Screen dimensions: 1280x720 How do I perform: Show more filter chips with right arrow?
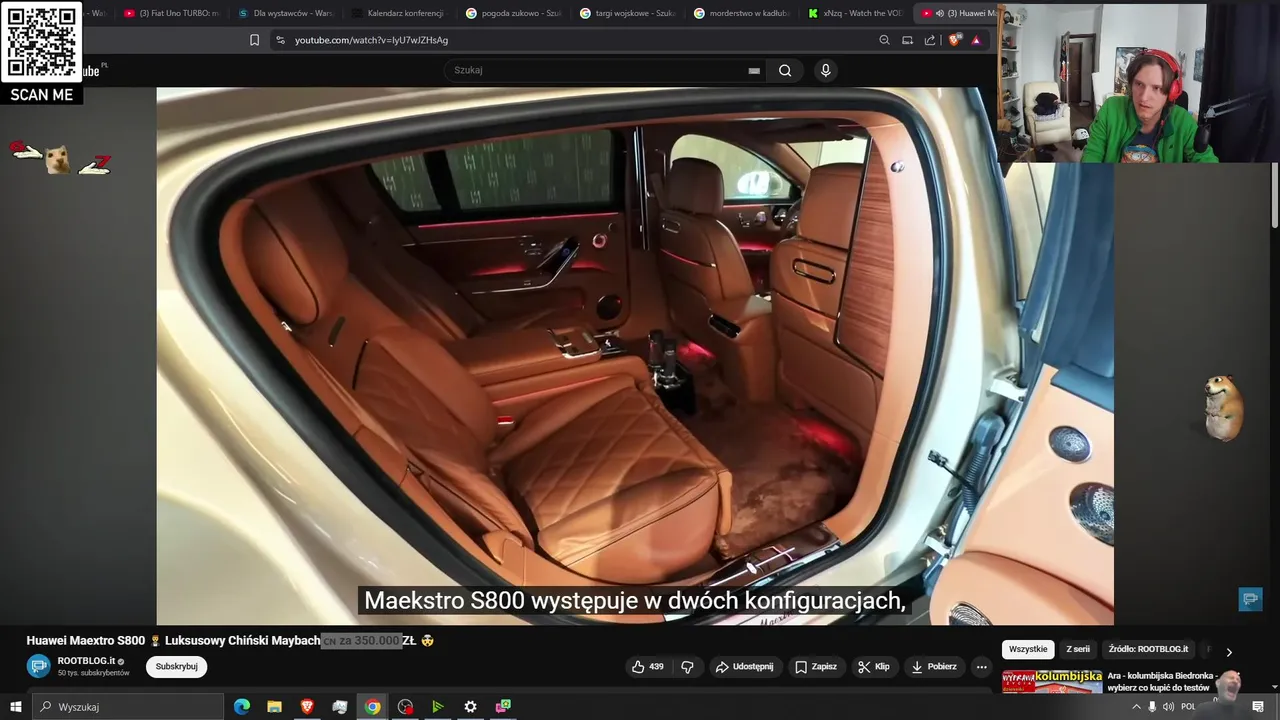tap(1229, 651)
